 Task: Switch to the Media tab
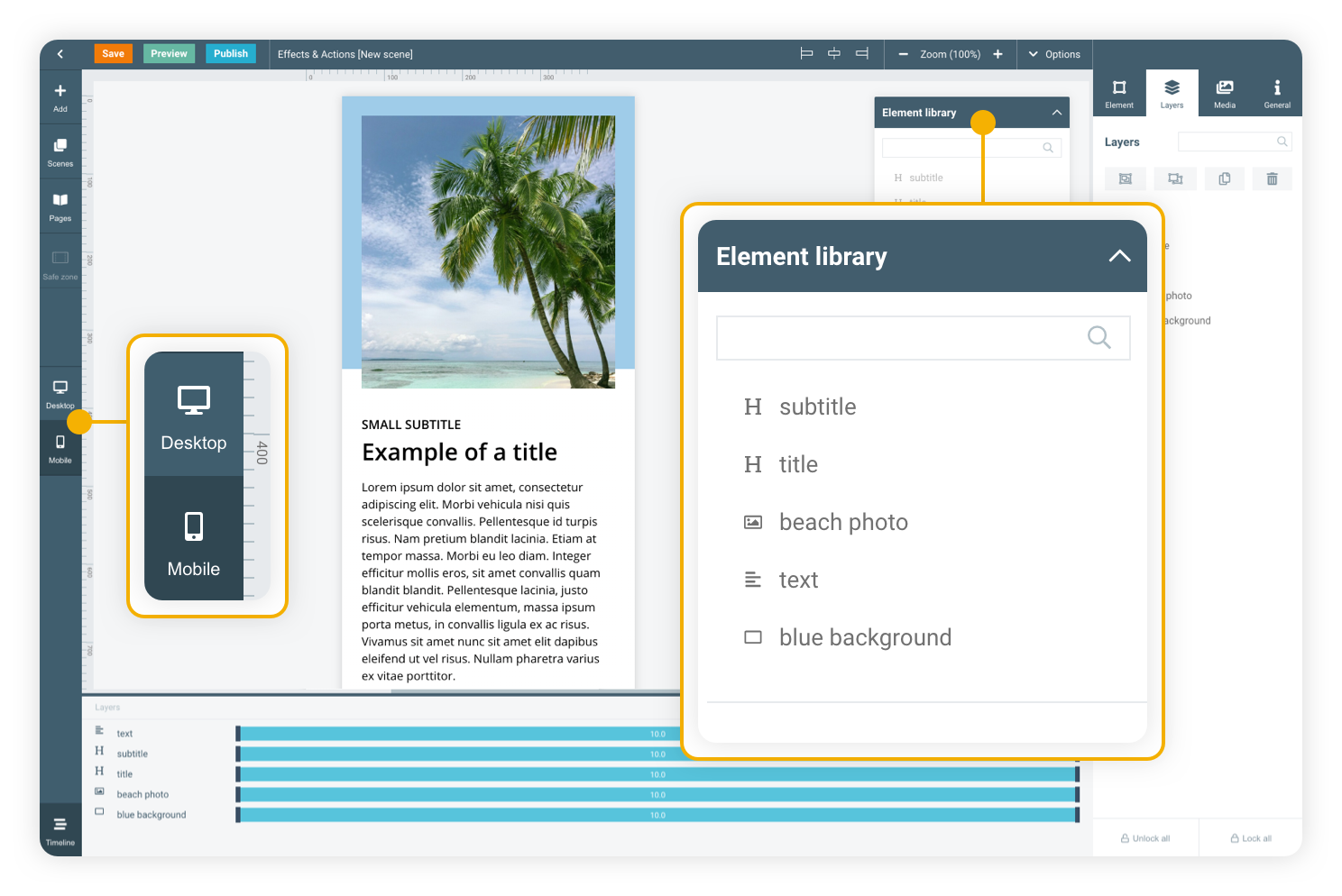[1224, 93]
